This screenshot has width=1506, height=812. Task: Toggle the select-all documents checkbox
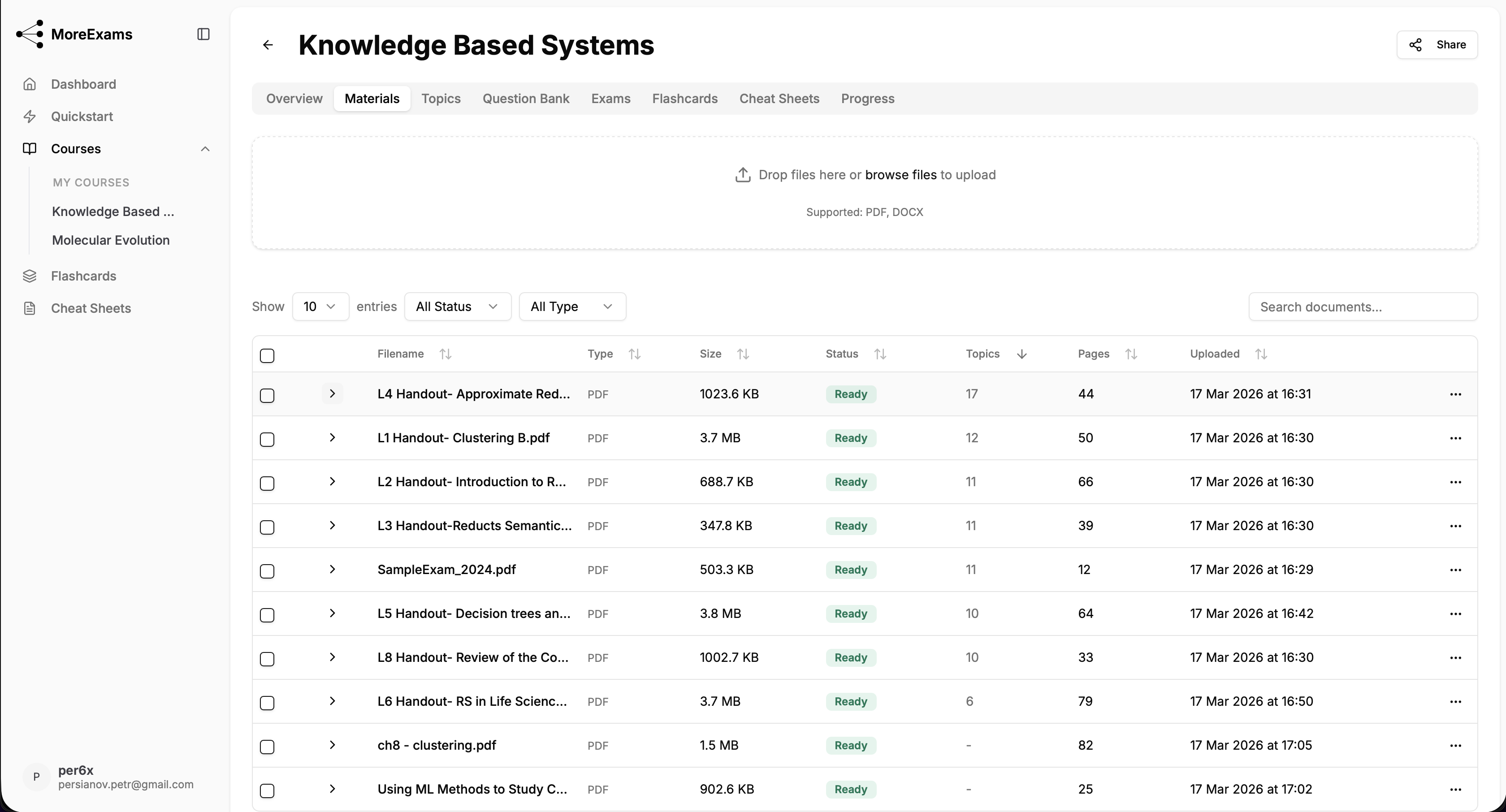(x=267, y=355)
